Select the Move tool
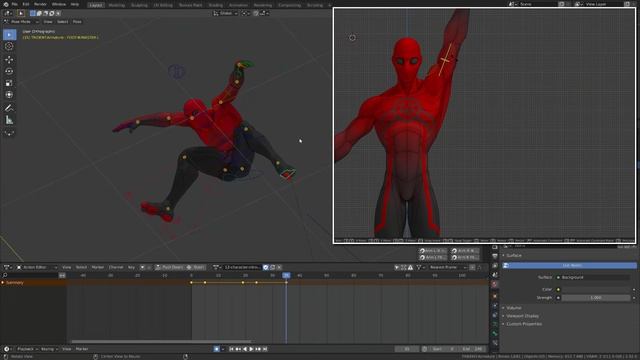Viewport: 640px width, 360px height. 9,60
